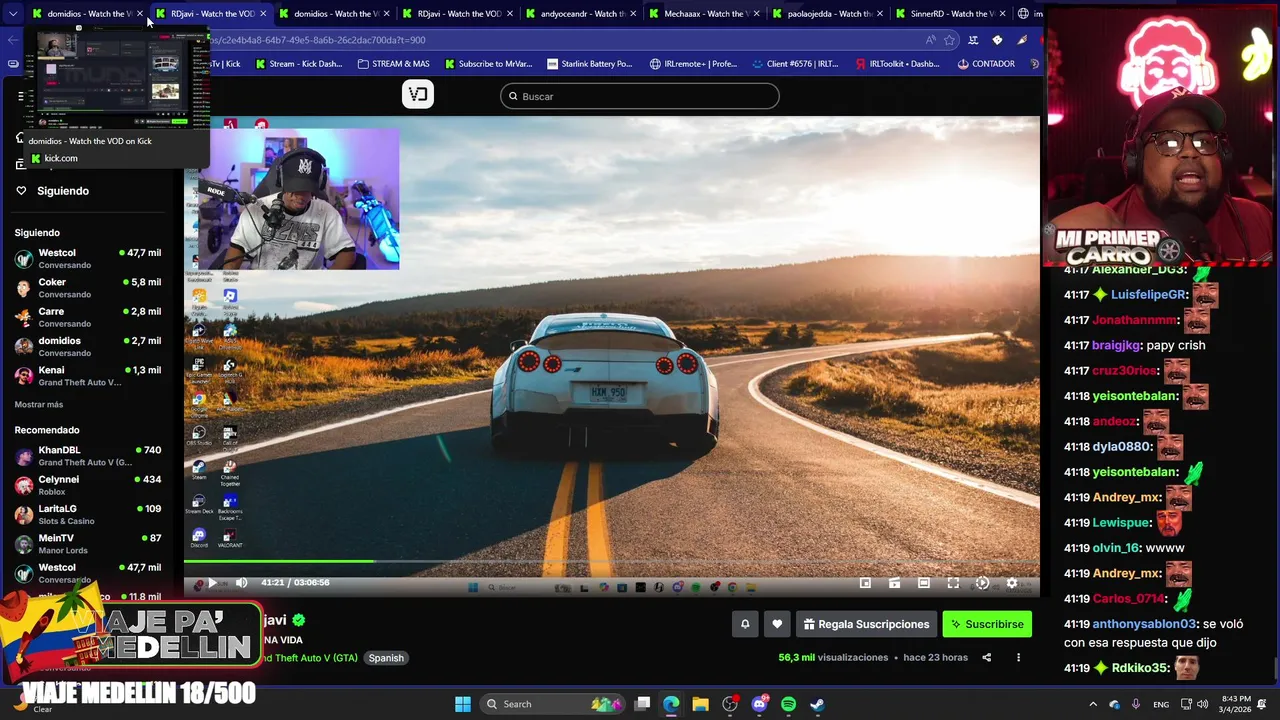The width and height of the screenshot is (1280, 720).
Task: Show hidden system tray icons
Action: (1093, 704)
